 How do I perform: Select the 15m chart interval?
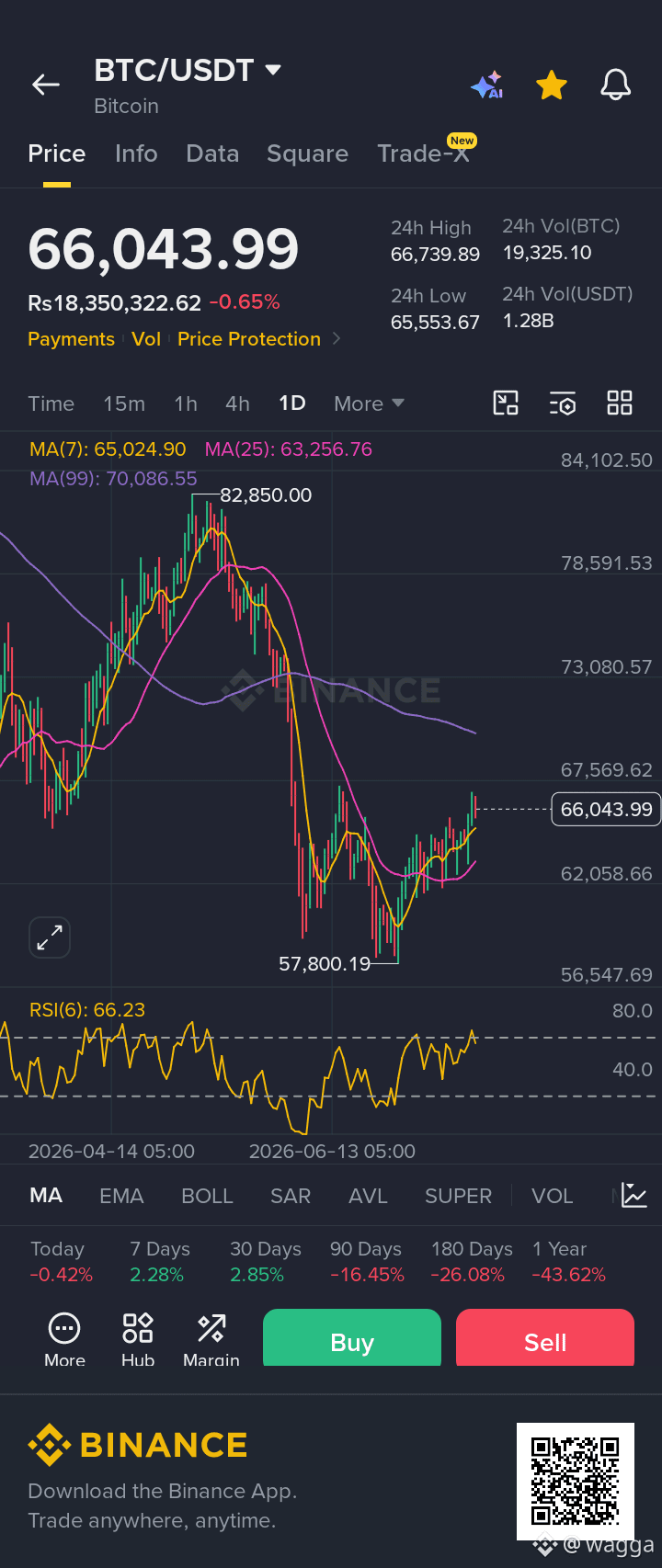click(x=124, y=403)
